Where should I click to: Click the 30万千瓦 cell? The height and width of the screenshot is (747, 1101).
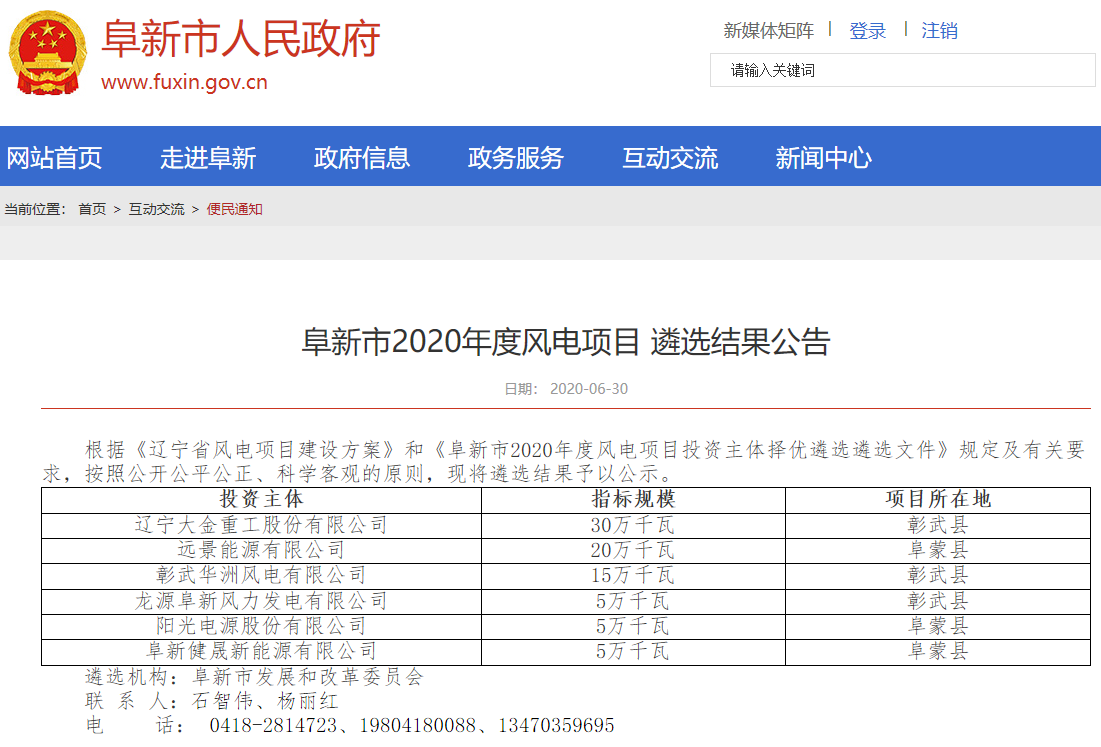click(x=633, y=525)
